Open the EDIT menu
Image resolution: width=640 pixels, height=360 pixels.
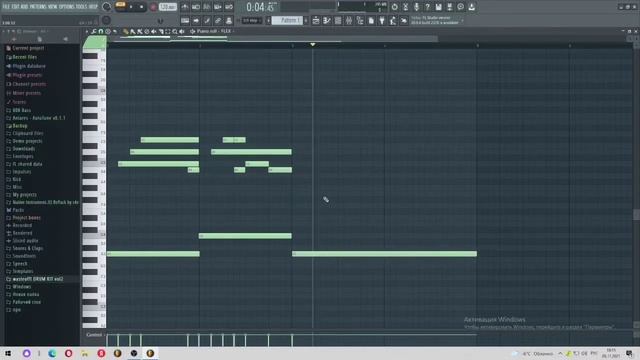[x=16, y=7]
